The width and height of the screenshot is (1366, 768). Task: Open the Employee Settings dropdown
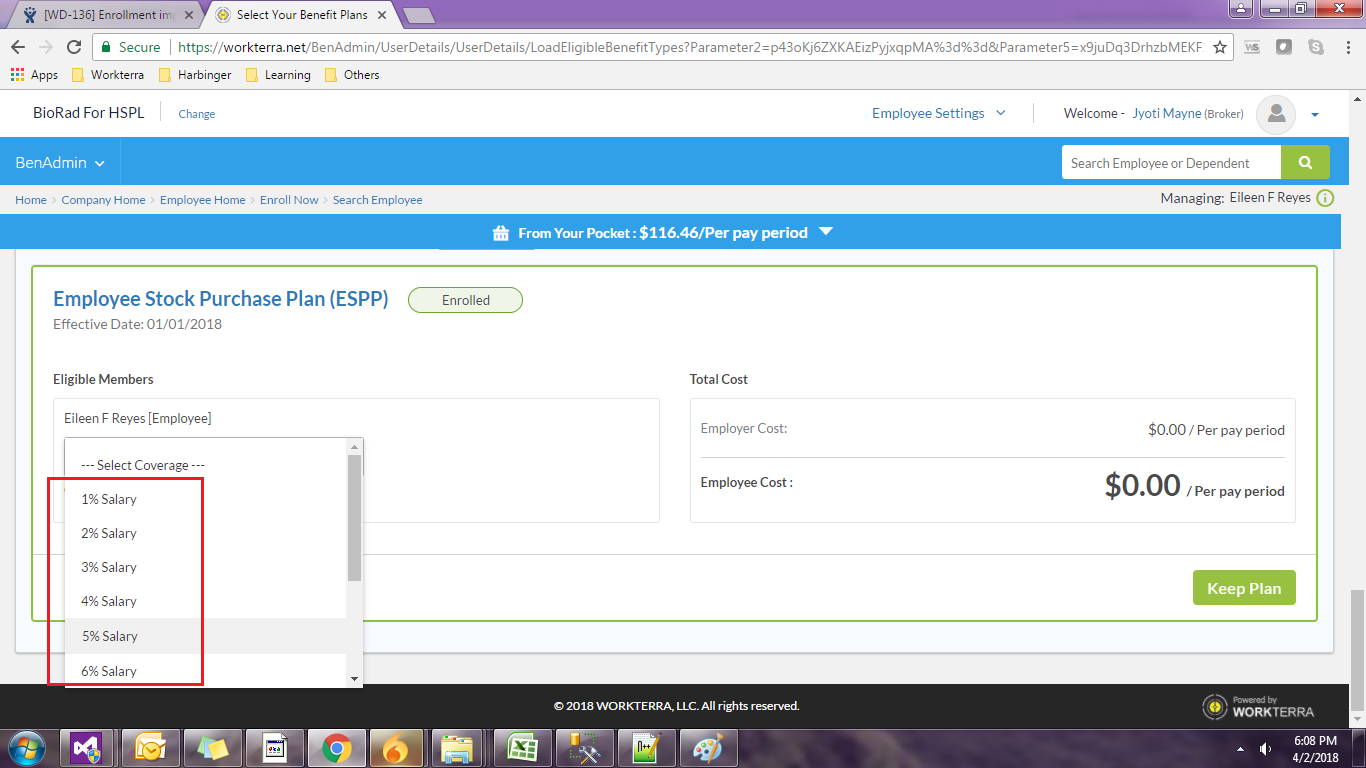pos(939,113)
